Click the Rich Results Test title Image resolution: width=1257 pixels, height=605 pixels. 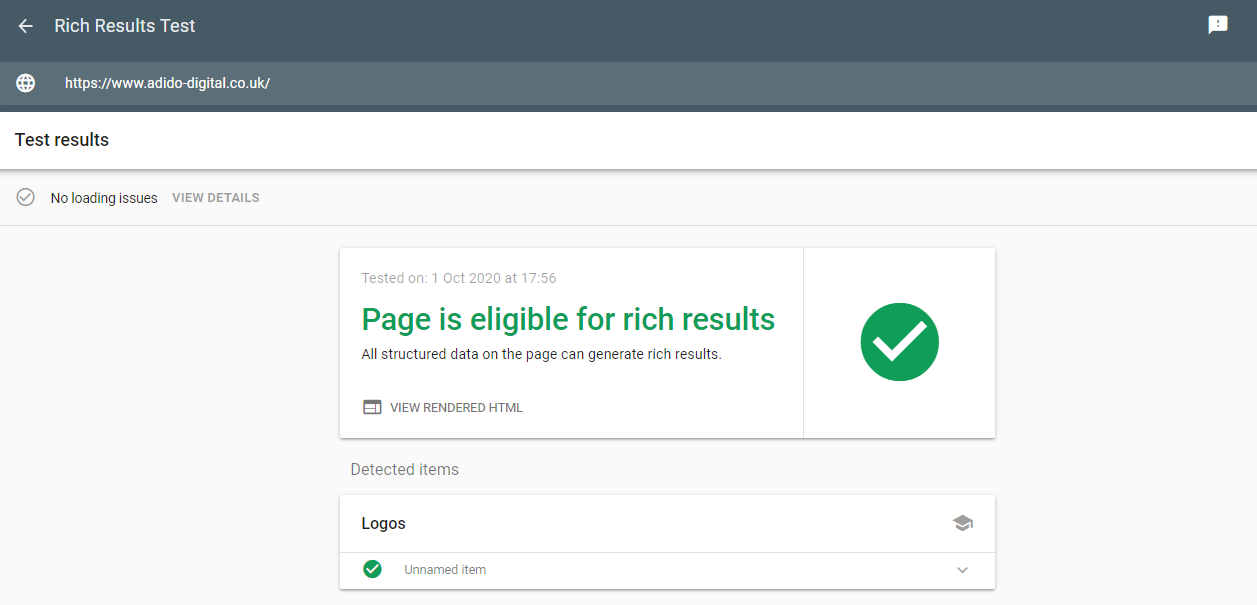click(x=125, y=26)
